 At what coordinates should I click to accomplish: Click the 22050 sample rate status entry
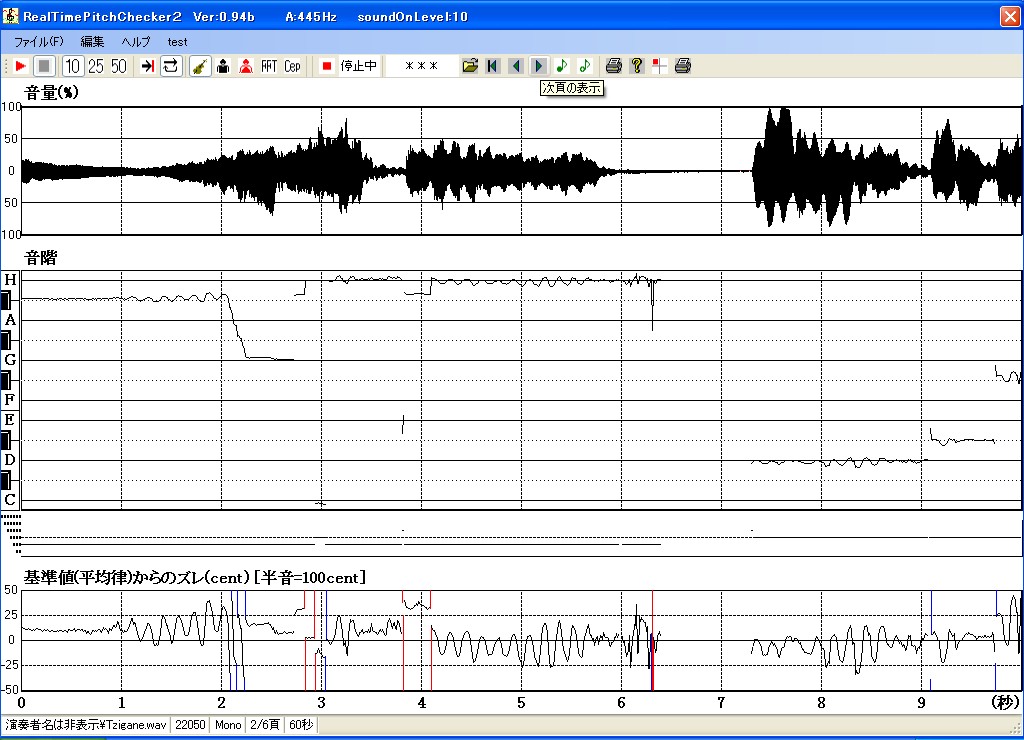190,724
